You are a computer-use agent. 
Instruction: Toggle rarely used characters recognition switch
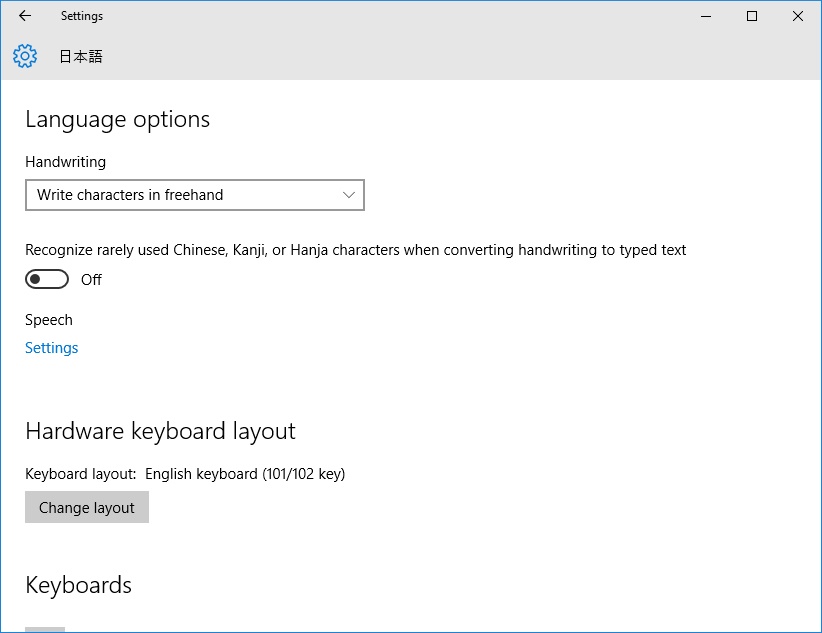click(x=47, y=279)
